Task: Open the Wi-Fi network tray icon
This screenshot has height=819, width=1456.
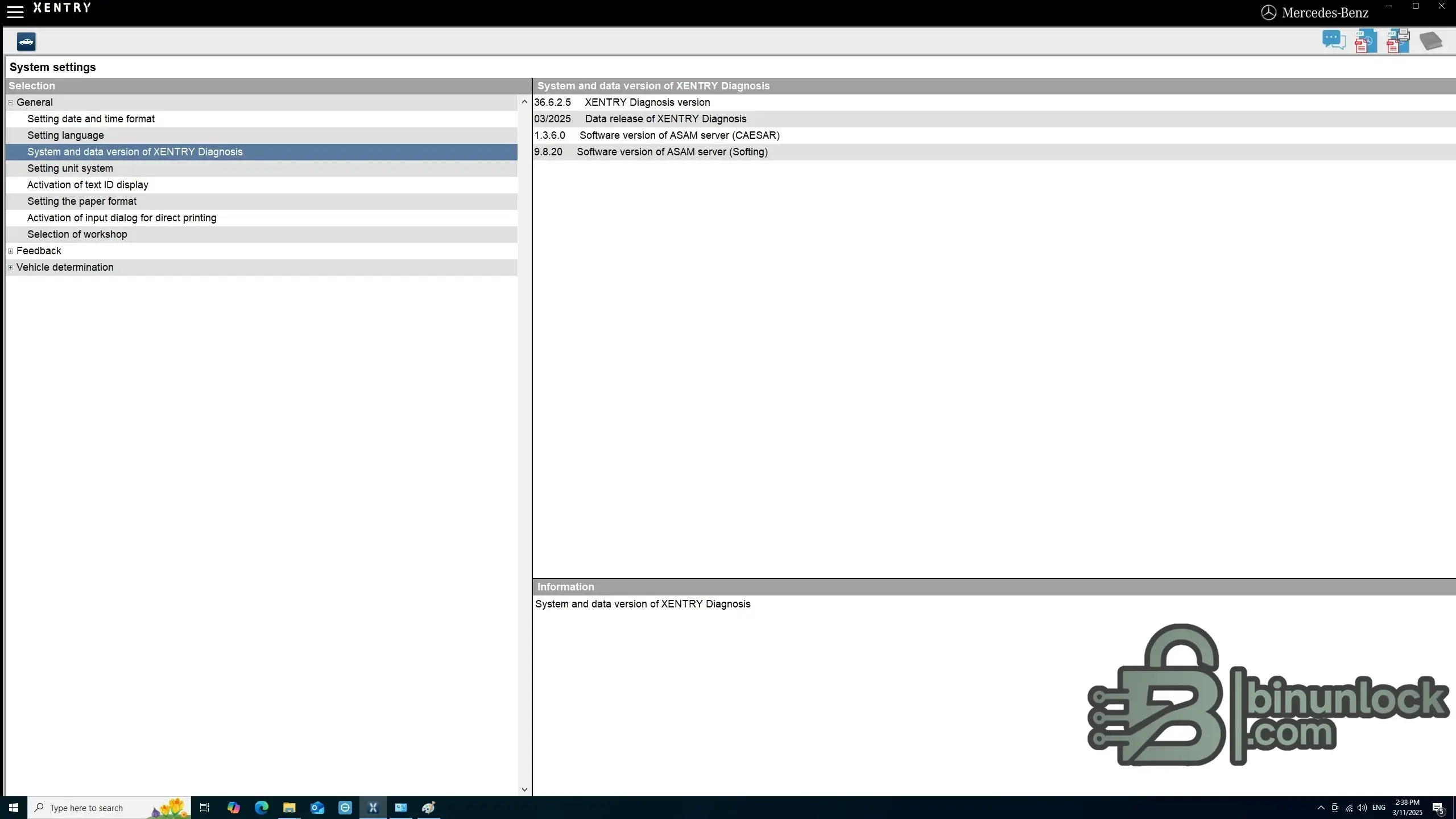Action: [x=1349, y=808]
